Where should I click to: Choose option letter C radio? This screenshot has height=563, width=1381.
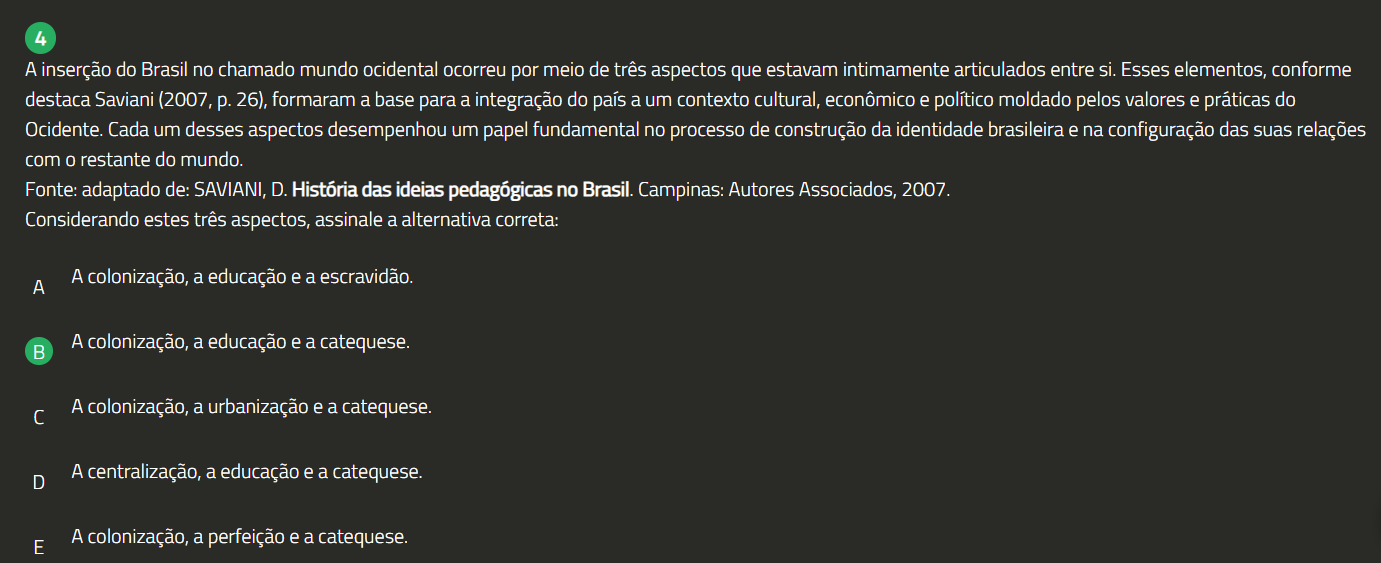[39, 418]
